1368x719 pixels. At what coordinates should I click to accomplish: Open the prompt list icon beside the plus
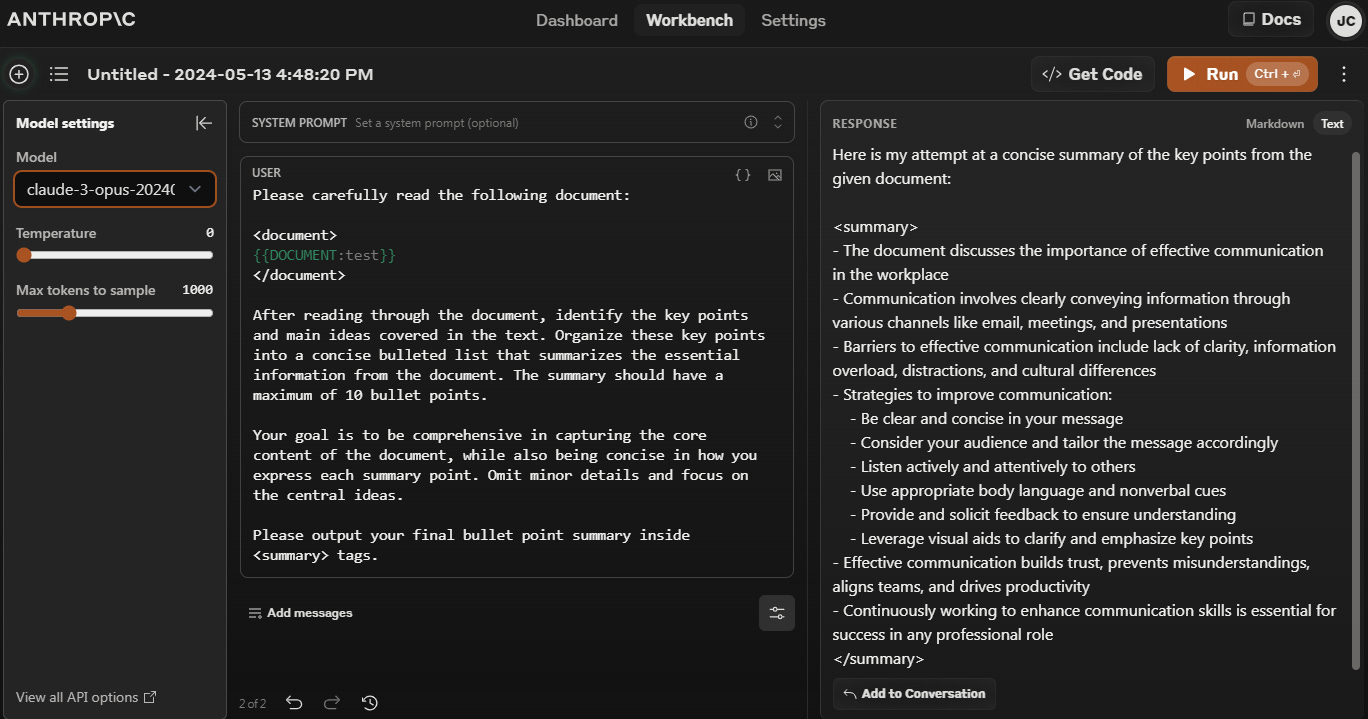pos(58,73)
